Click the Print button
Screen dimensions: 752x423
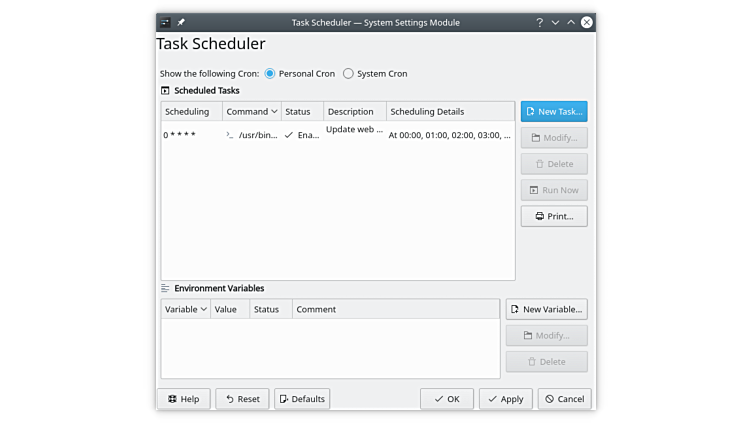[x=553, y=216]
